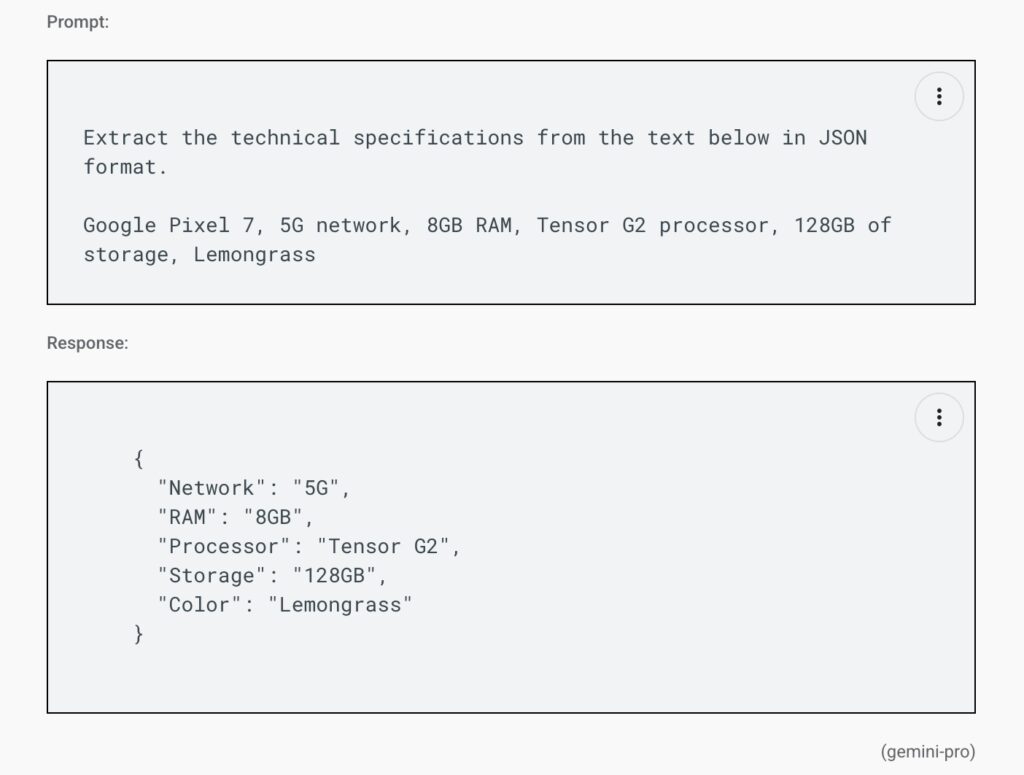Image resolution: width=1024 pixels, height=775 pixels.
Task: Click the "Prompt:" label
Action: [78, 22]
